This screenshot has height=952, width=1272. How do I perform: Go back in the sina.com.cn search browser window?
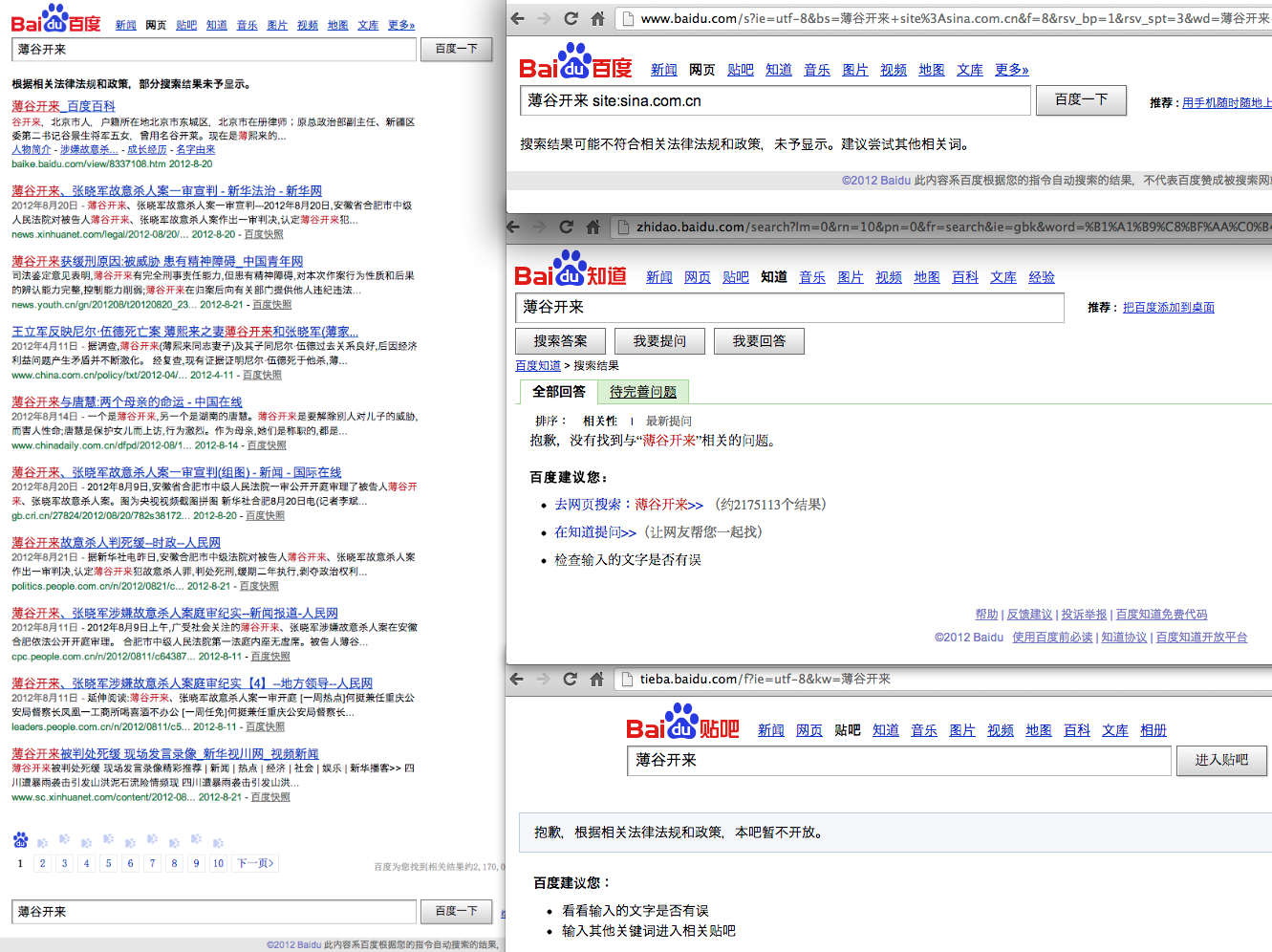pyautogui.click(x=517, y=18)
